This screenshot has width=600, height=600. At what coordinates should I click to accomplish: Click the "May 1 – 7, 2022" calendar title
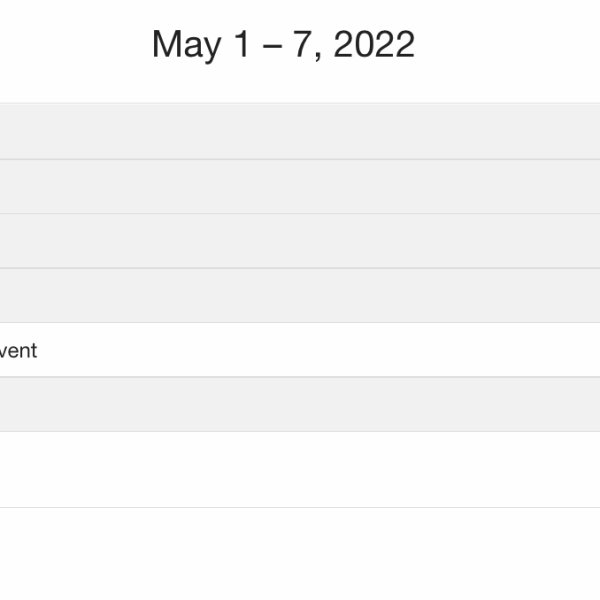[283, 45]
